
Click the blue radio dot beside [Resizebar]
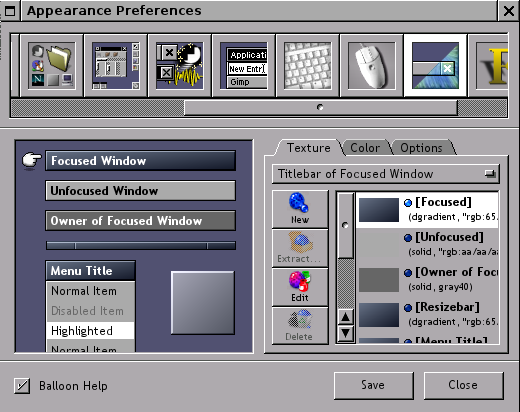point(408,308)
